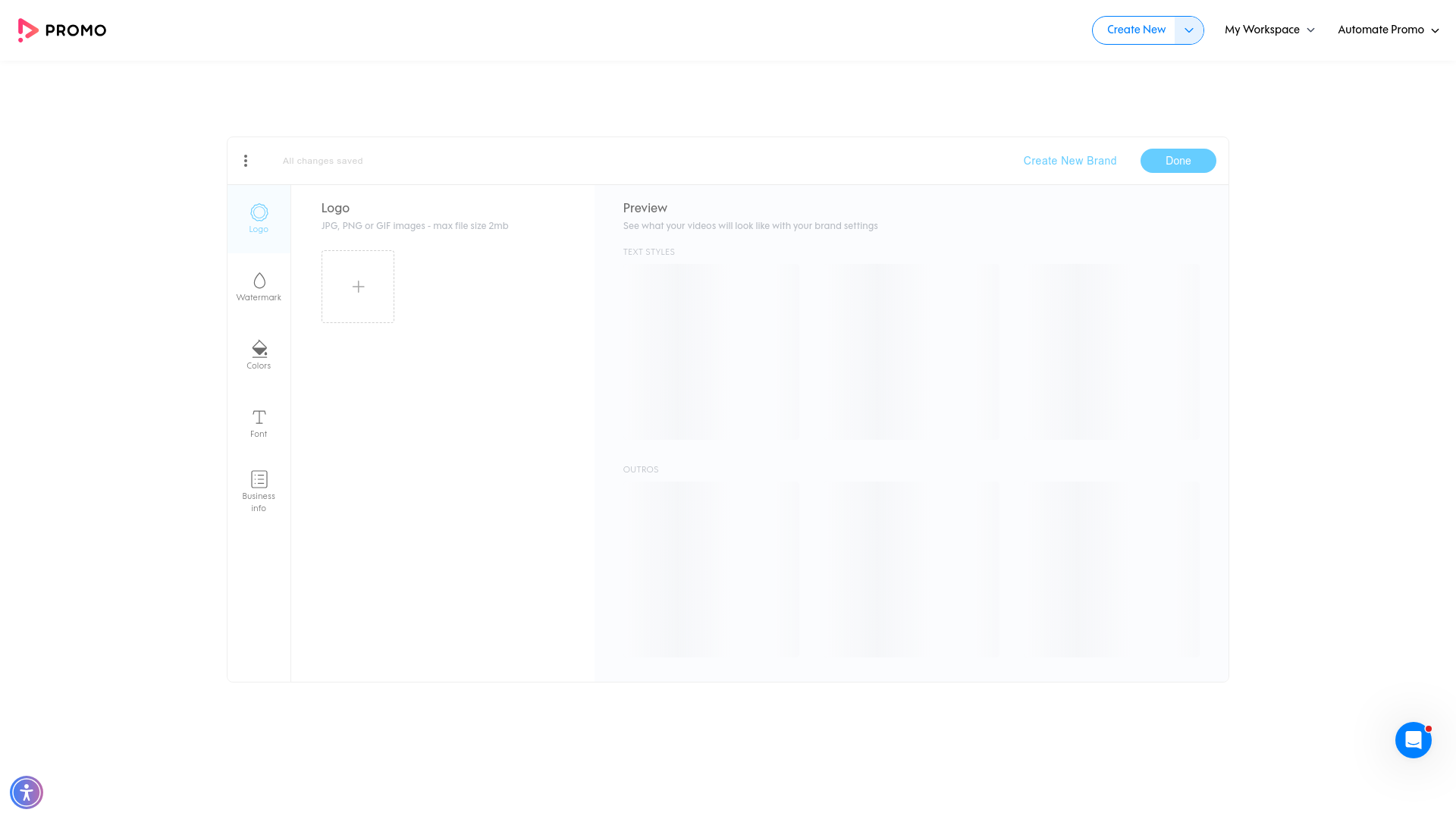
Task: Click the 'All changes saved' status text
Action: click(323, 161)
